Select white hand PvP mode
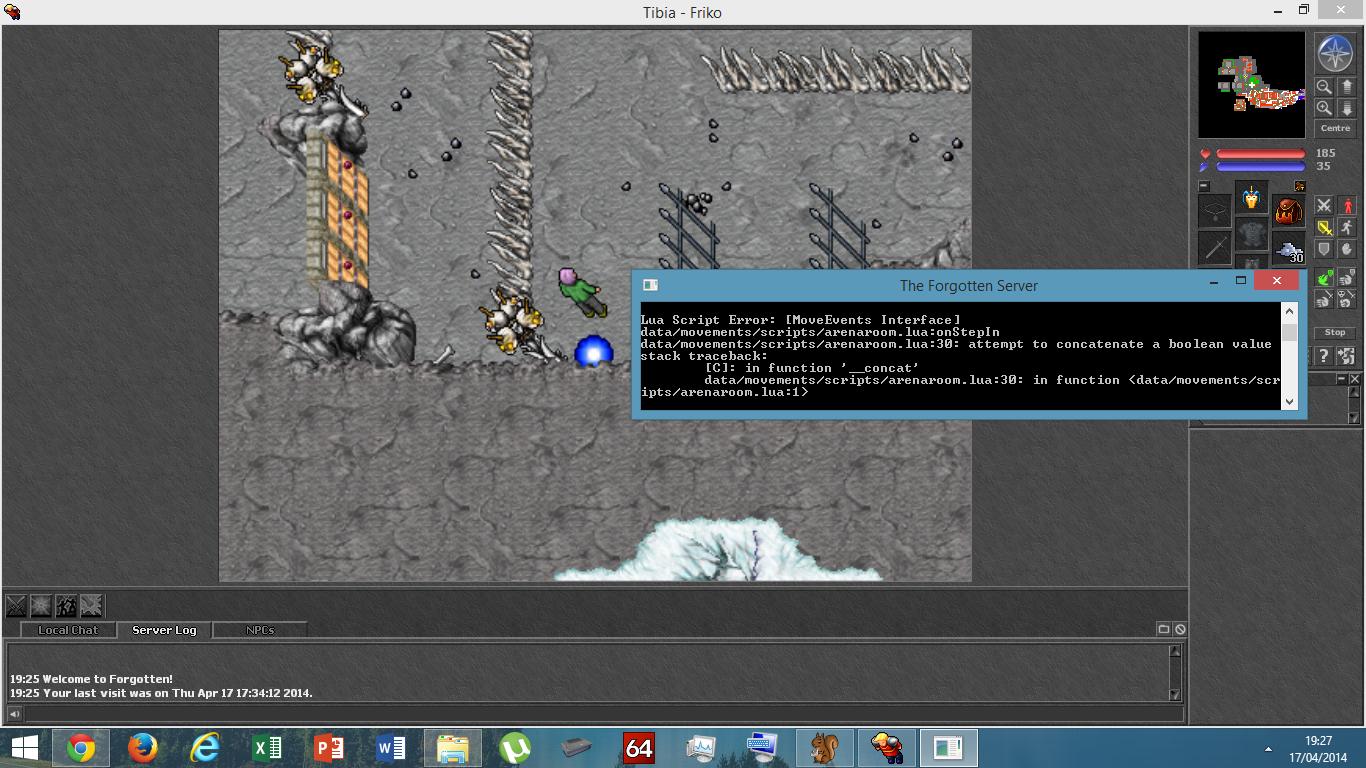The height and width of the screenshot is (768, 1366). pyautogui.click(x=1347, y=277)
